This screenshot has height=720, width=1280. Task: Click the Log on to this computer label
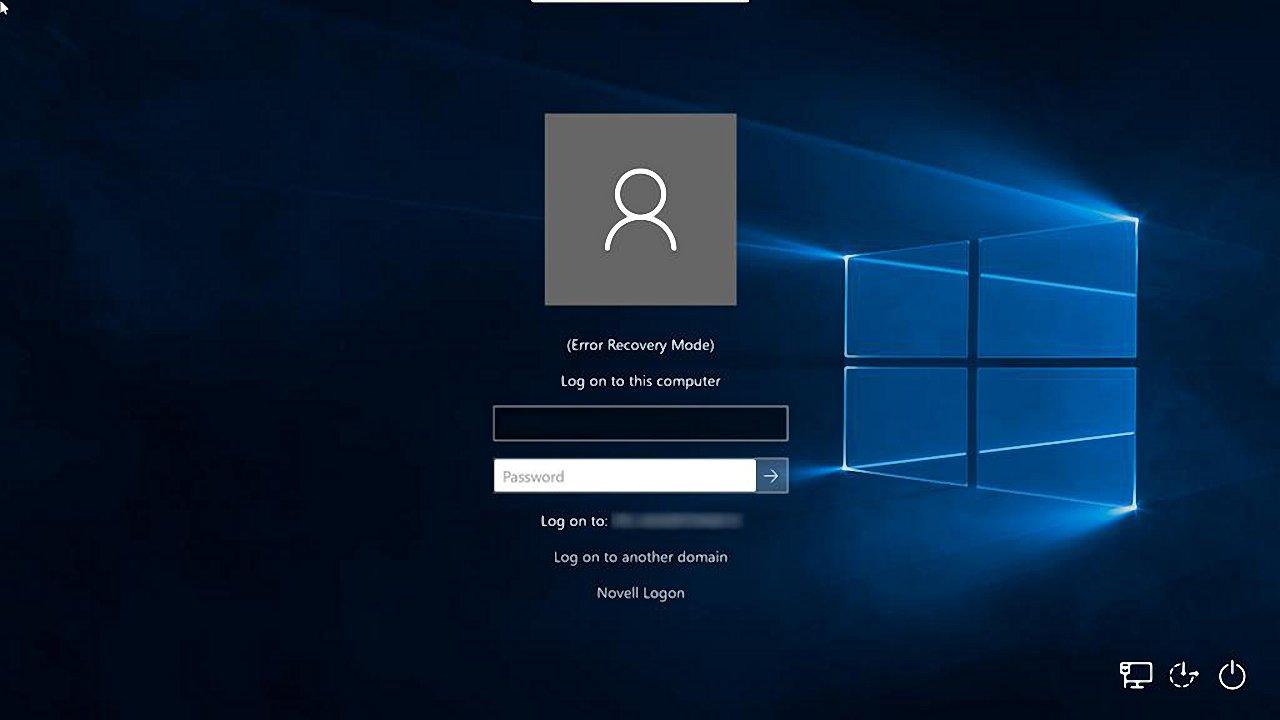pos(640,381)
